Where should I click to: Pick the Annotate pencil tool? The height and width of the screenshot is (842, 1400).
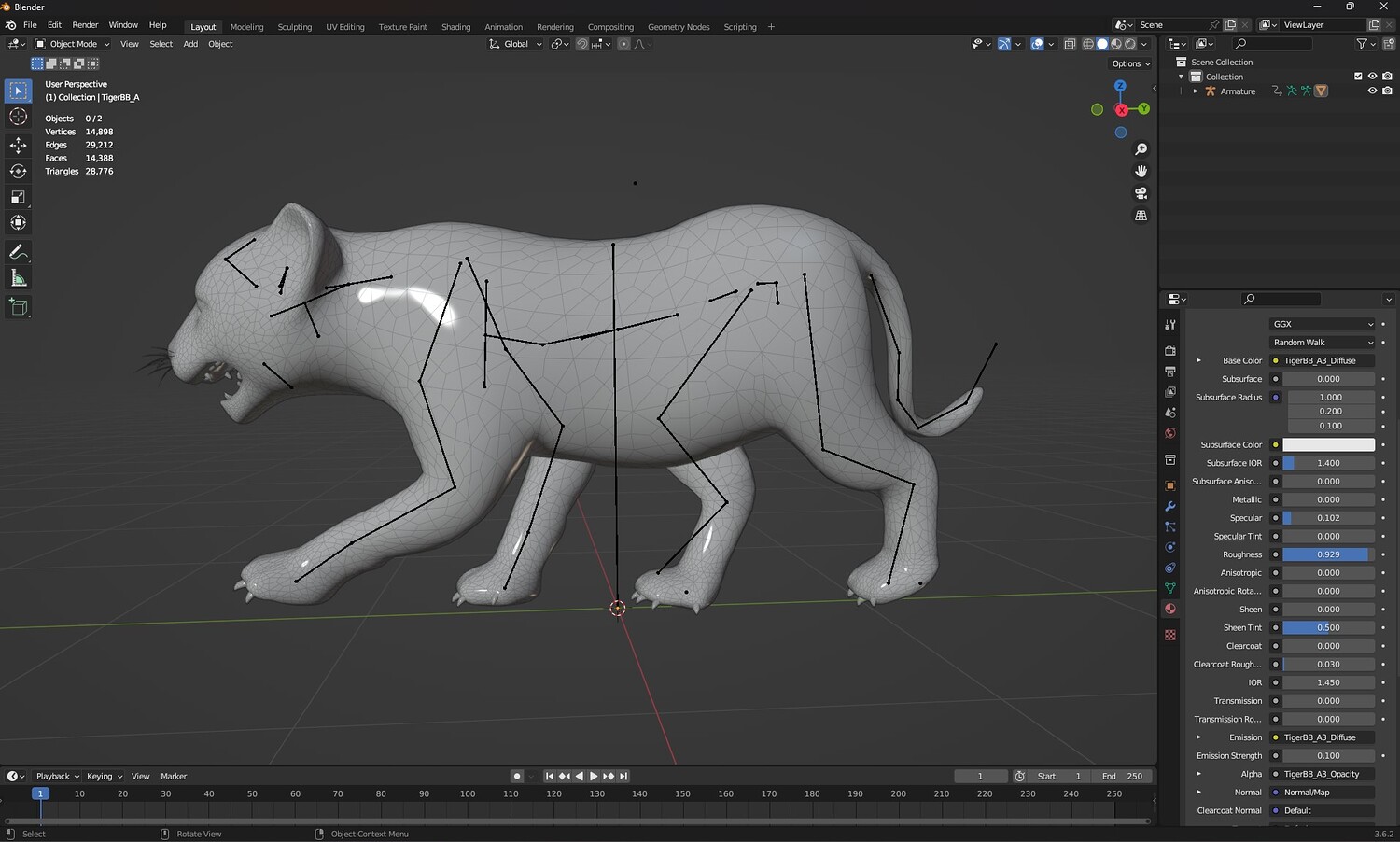[x=18, y=253]
